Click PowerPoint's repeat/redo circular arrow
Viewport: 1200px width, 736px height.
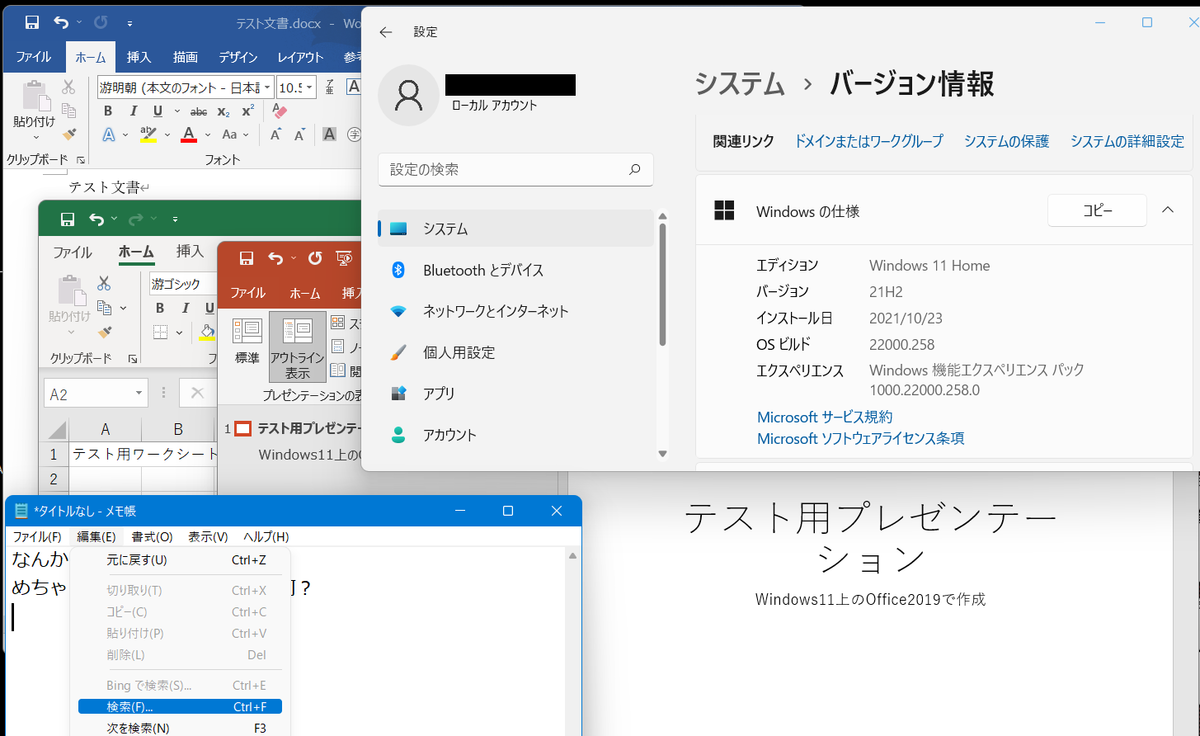coord(315,258)
